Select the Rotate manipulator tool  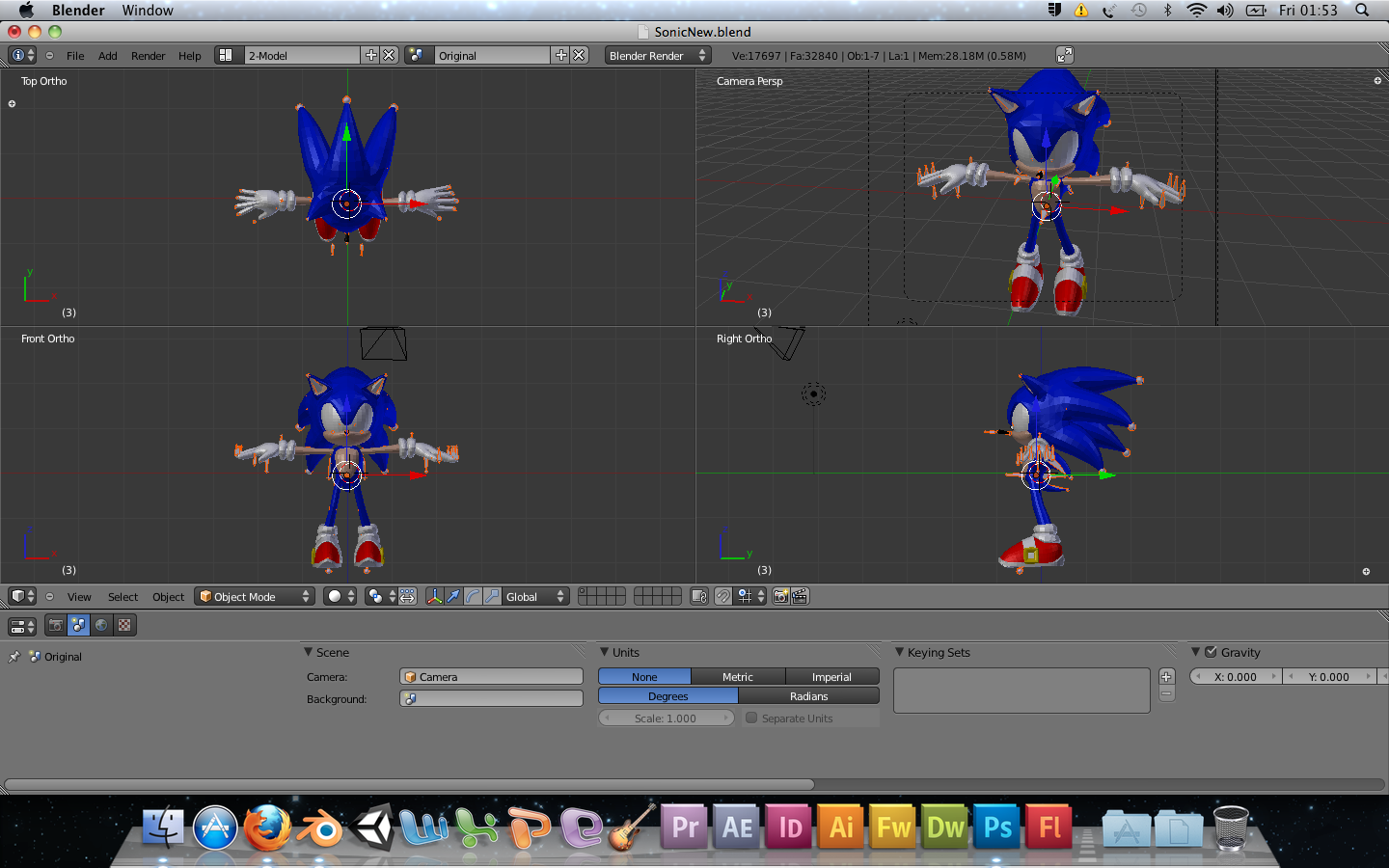[x=473, y=596]
